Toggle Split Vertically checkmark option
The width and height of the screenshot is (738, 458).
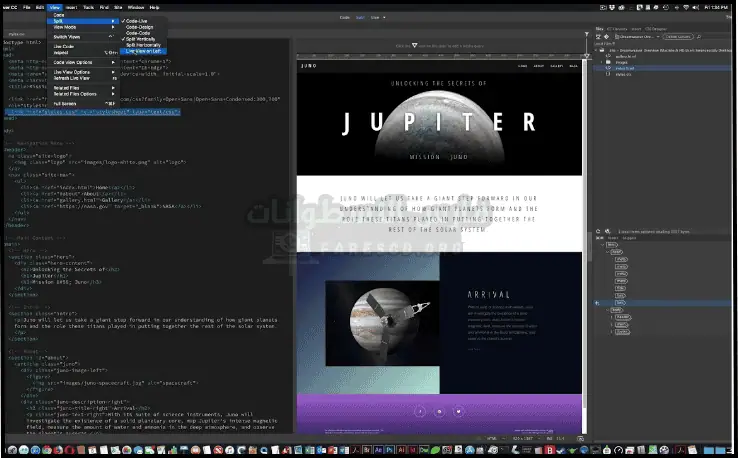(141, 38)
